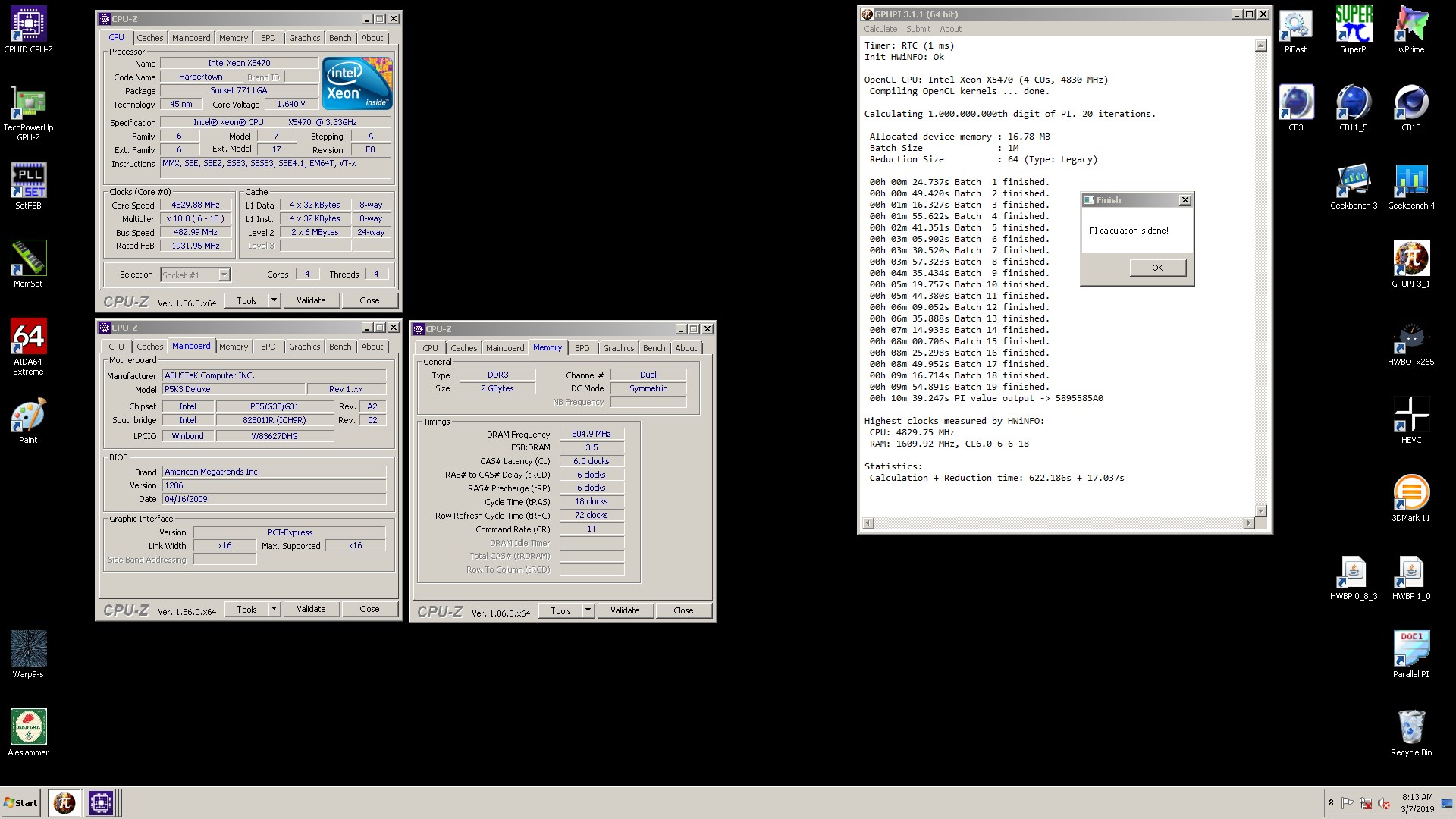Switch to Memory tab in top CPU-Z window
Image resolution: width=1456 pixels, height=819 pixels.
(234, 38)
